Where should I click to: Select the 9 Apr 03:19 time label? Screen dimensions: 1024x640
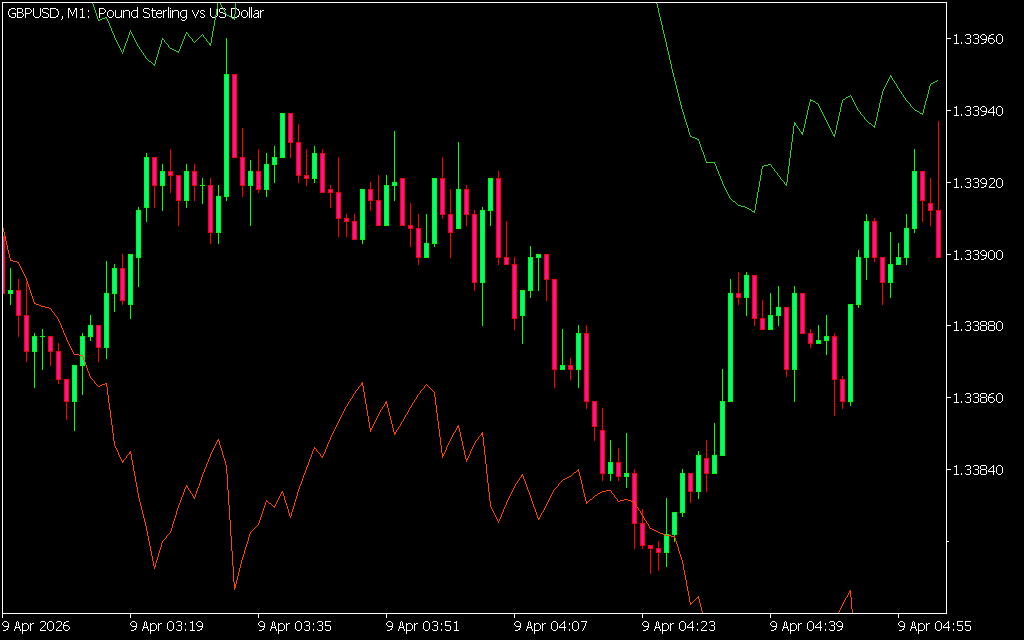(x=168, y=626)
